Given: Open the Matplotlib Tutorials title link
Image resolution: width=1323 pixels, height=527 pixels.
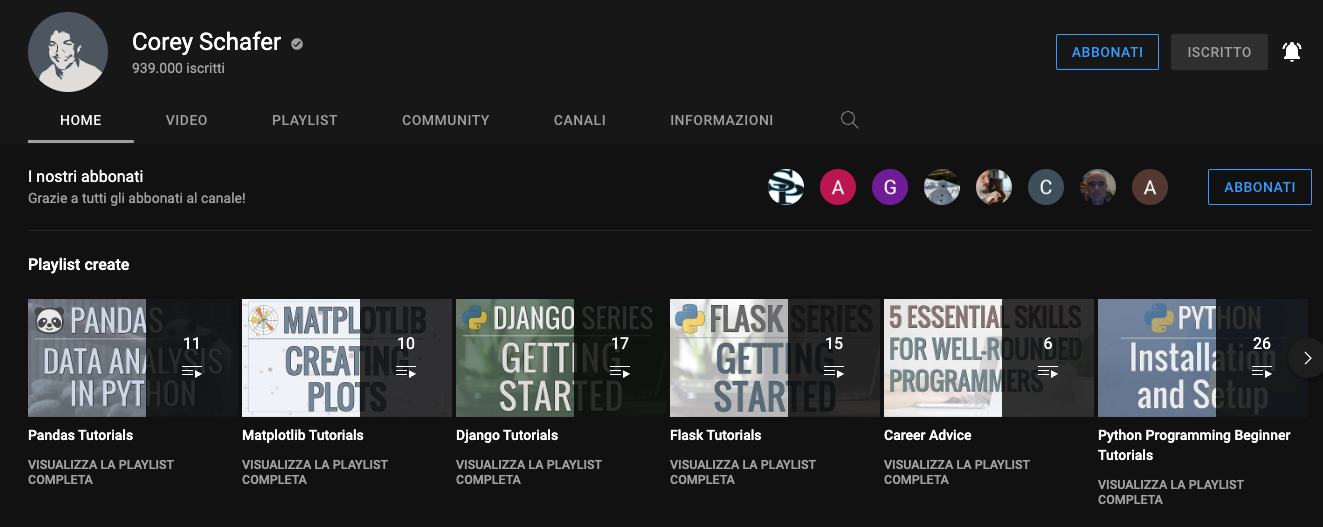Looking at the screenshot, I should 303,435.
